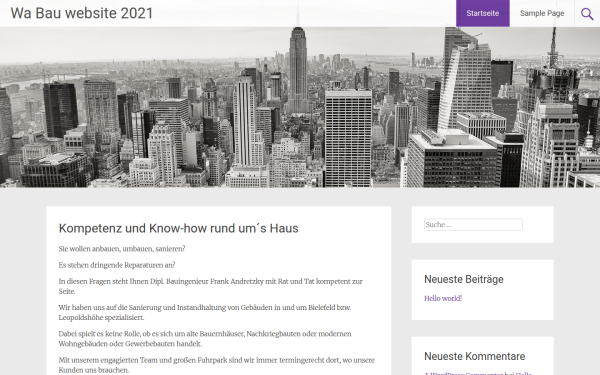Open the Sample Page menu item
Screen dimensions: 600x375
click(542, 13)
